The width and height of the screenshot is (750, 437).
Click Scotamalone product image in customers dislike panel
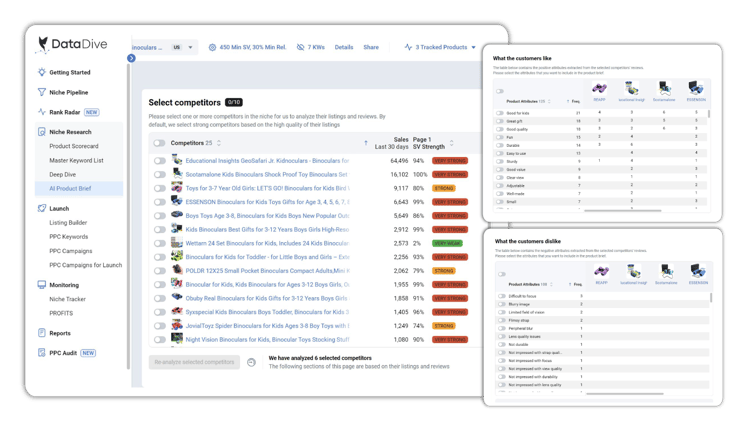tap(666, 271)
